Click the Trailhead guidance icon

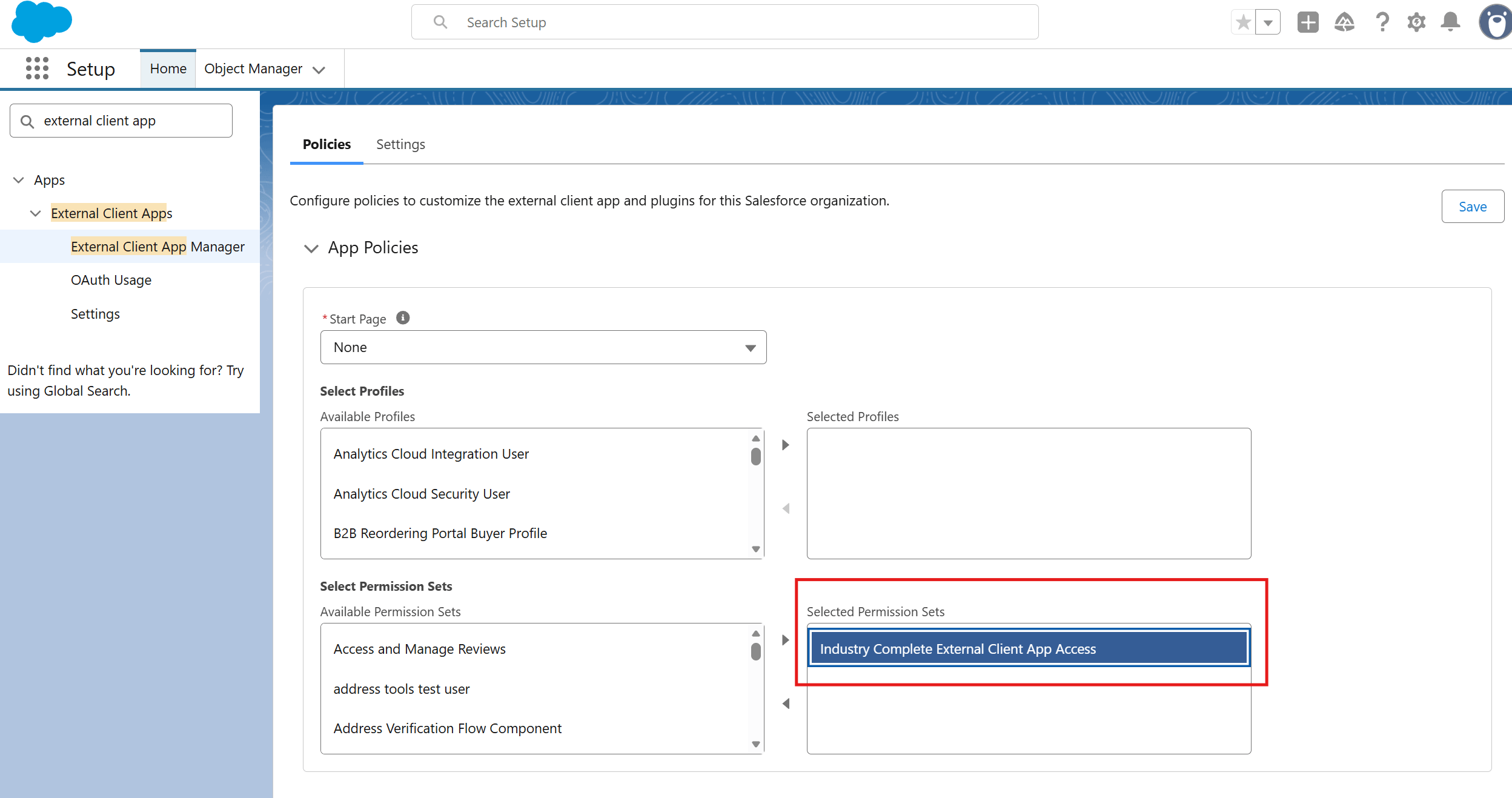(x=1344, y=22)
